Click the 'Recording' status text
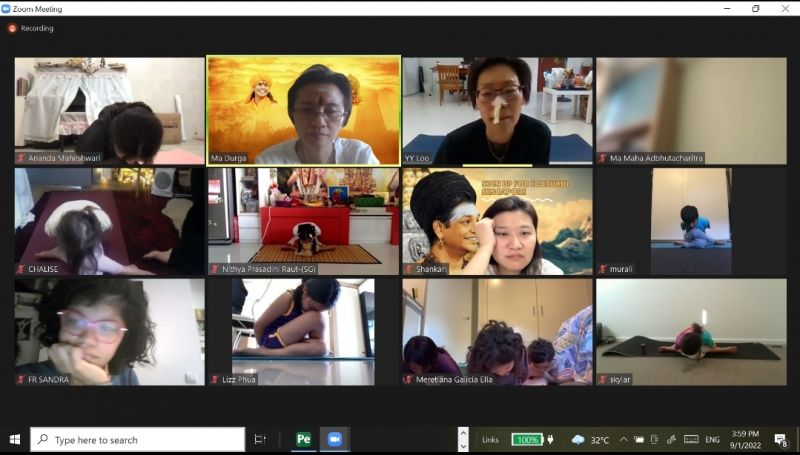The image size is (800, 455). point(37,29)
